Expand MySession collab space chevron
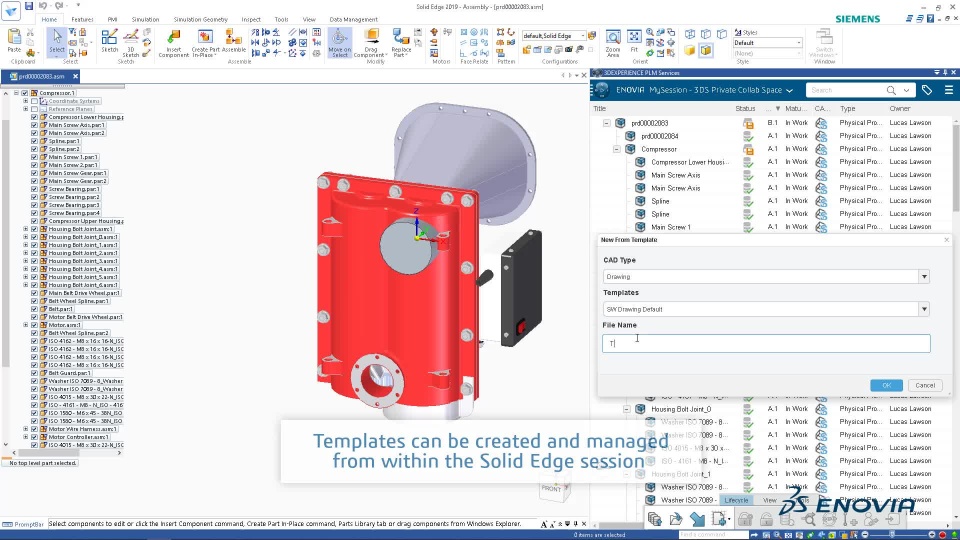Viewport: 960px width, 540px height. tap(790, 91)
